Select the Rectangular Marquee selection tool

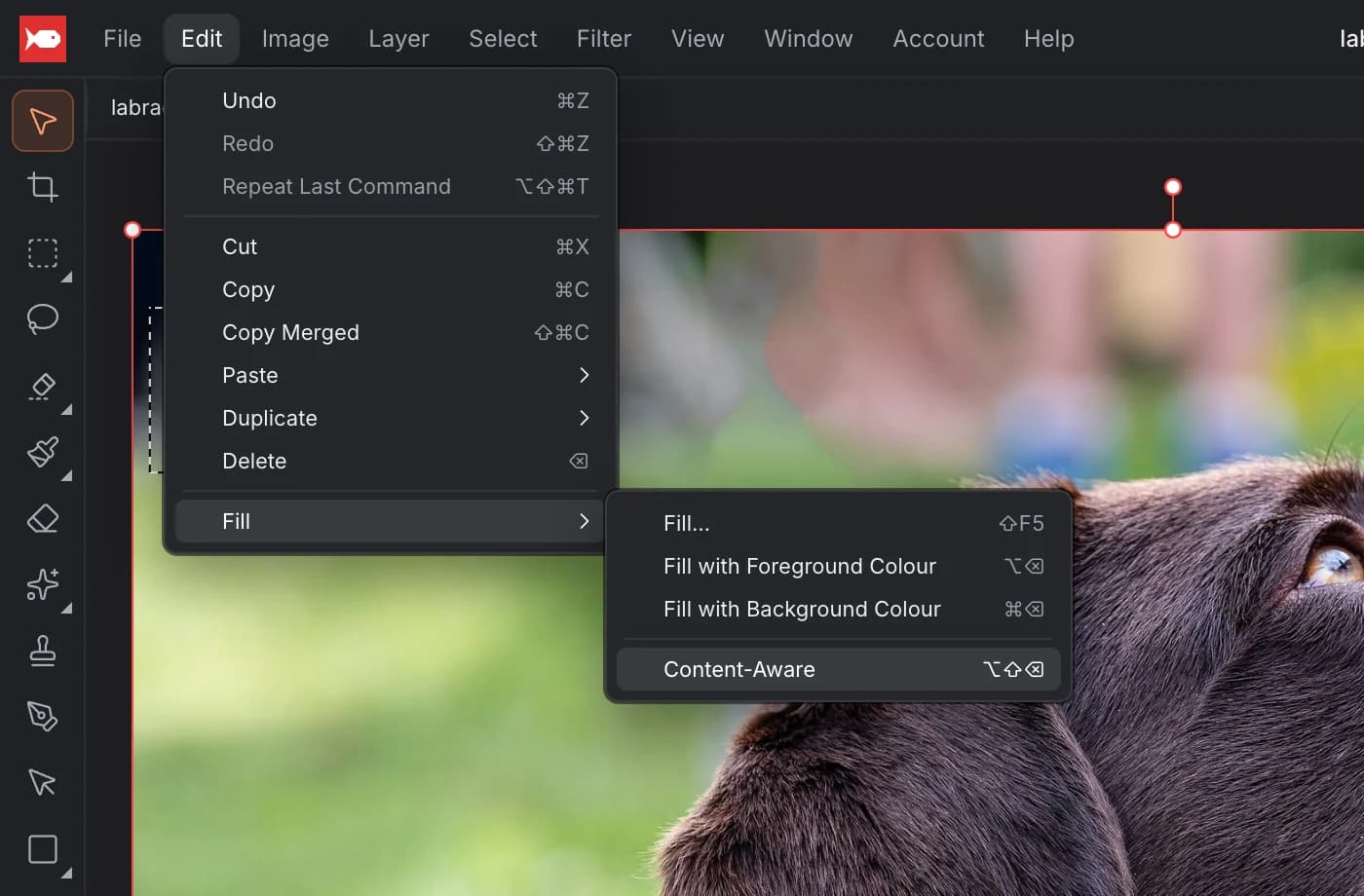coord(43,253)
